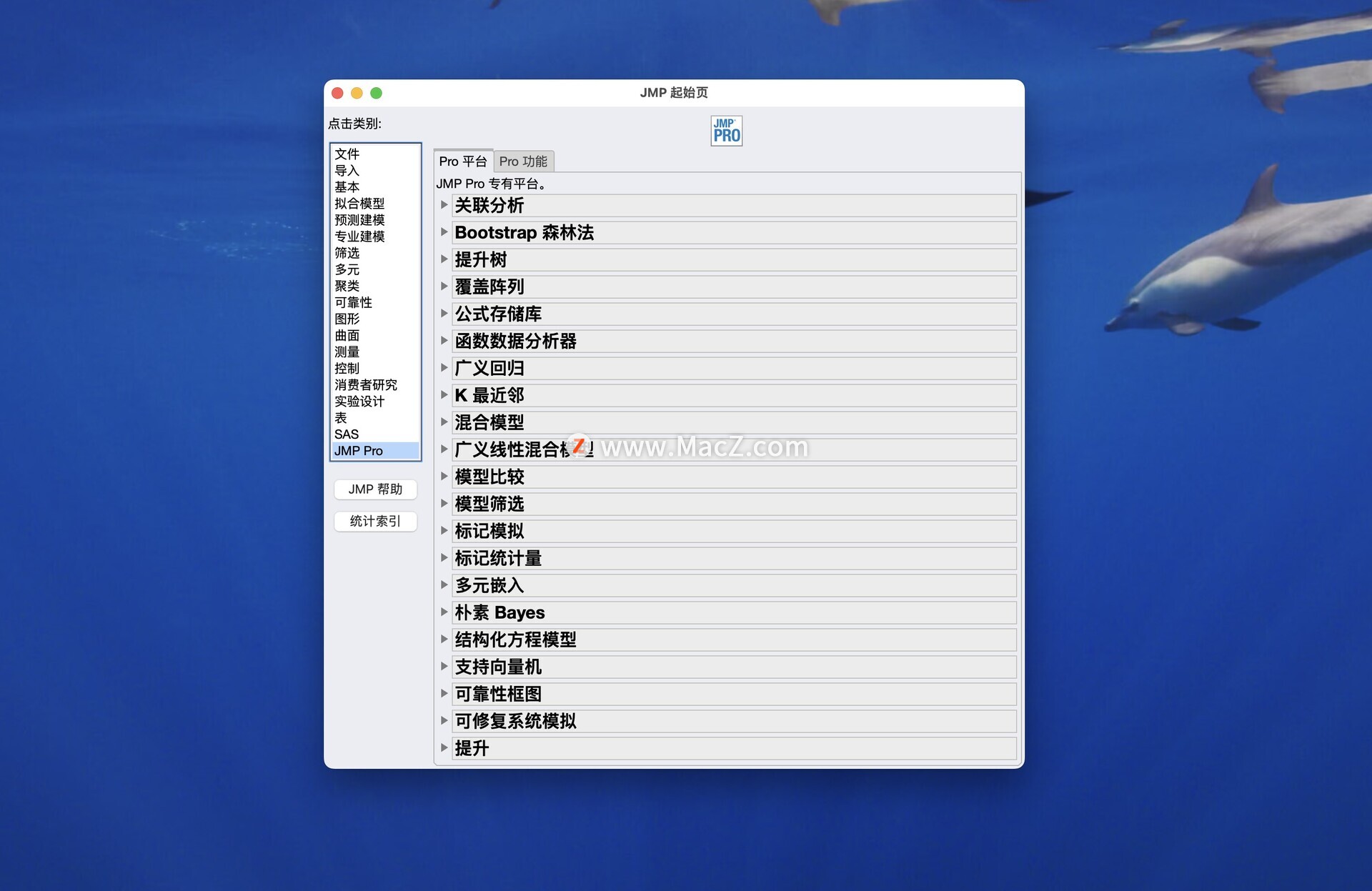Select the 测量 category
The height and width of the screenshot is (891, 1372).
point(375,352)
